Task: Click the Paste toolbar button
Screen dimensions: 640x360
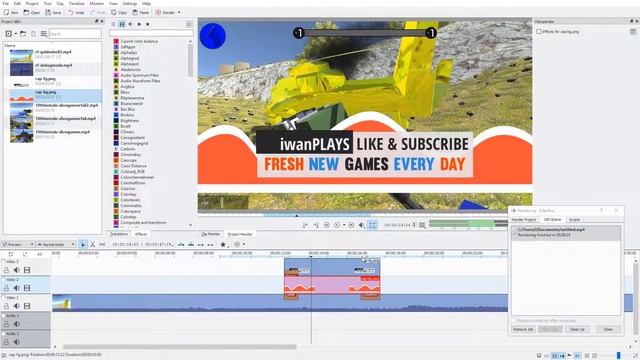Action: point(141,13)
